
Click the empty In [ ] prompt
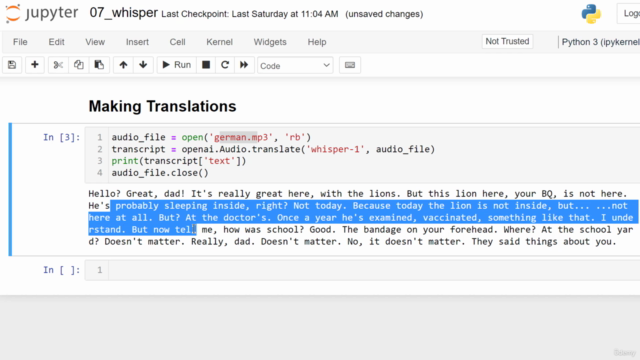click(x=62, y=270)
